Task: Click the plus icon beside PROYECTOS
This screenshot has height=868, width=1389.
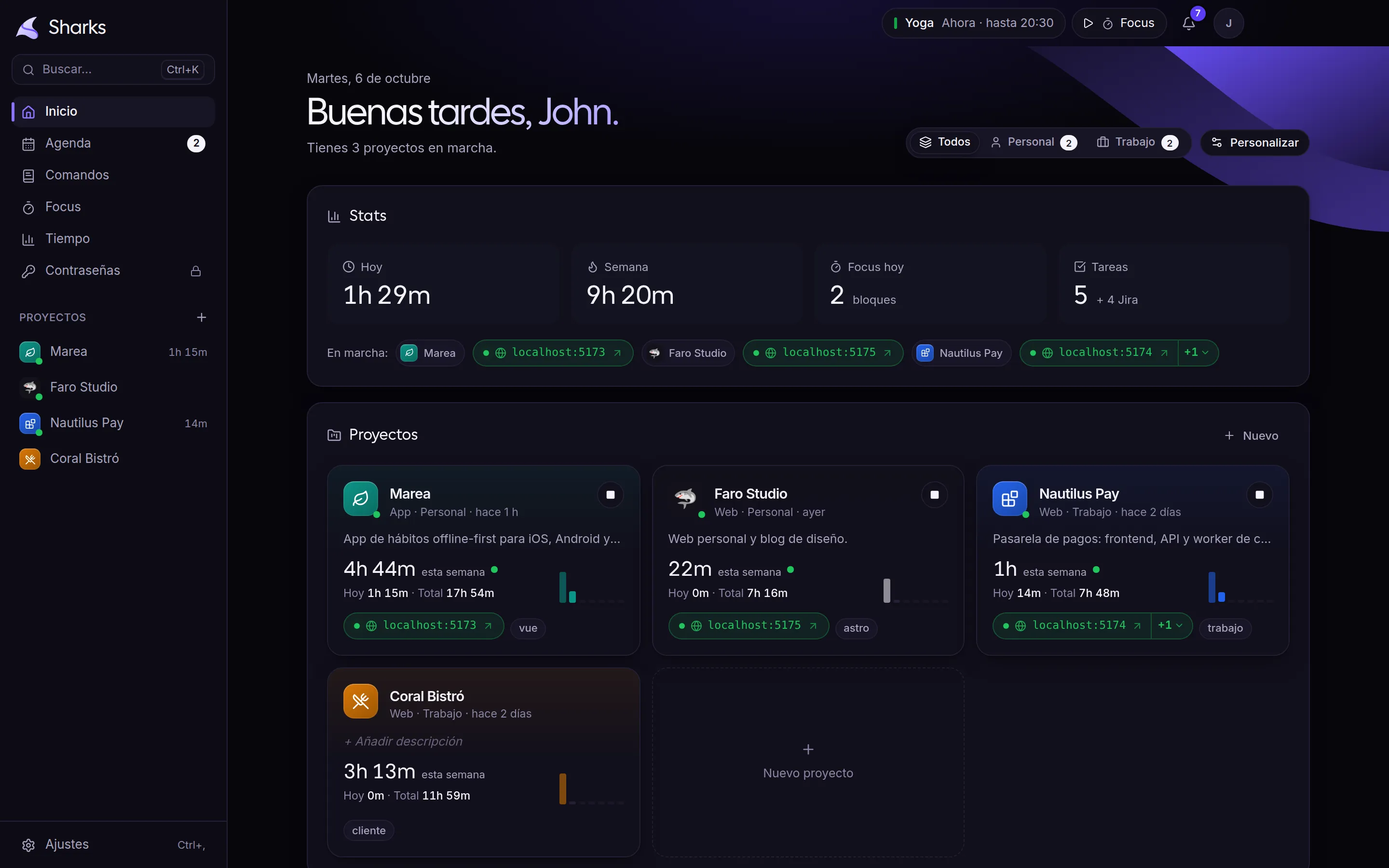Action: pos(202,317)
